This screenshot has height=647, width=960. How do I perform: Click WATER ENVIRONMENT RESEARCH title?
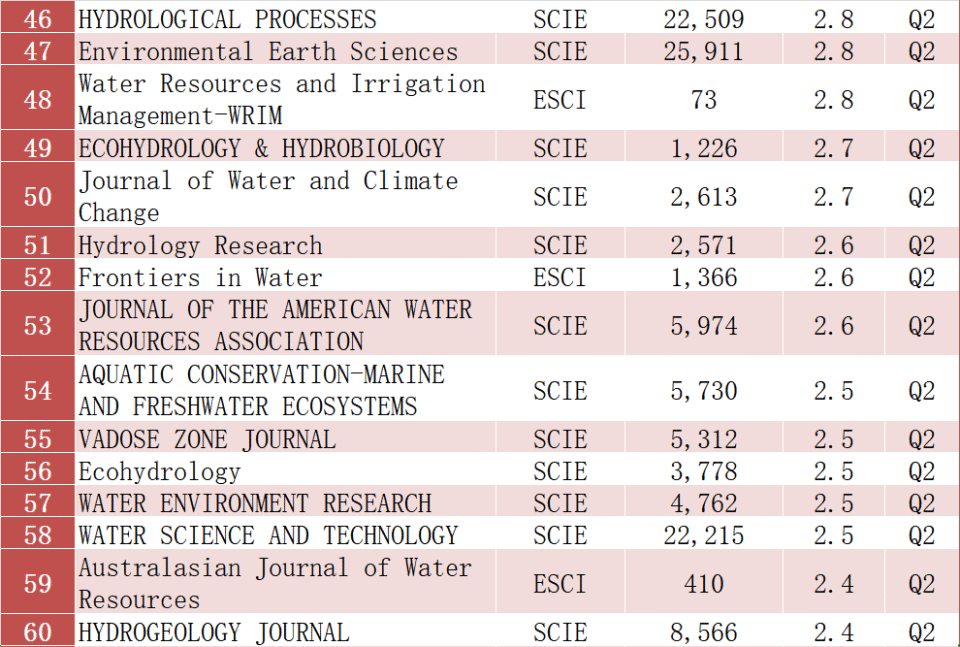pos(255,503)
